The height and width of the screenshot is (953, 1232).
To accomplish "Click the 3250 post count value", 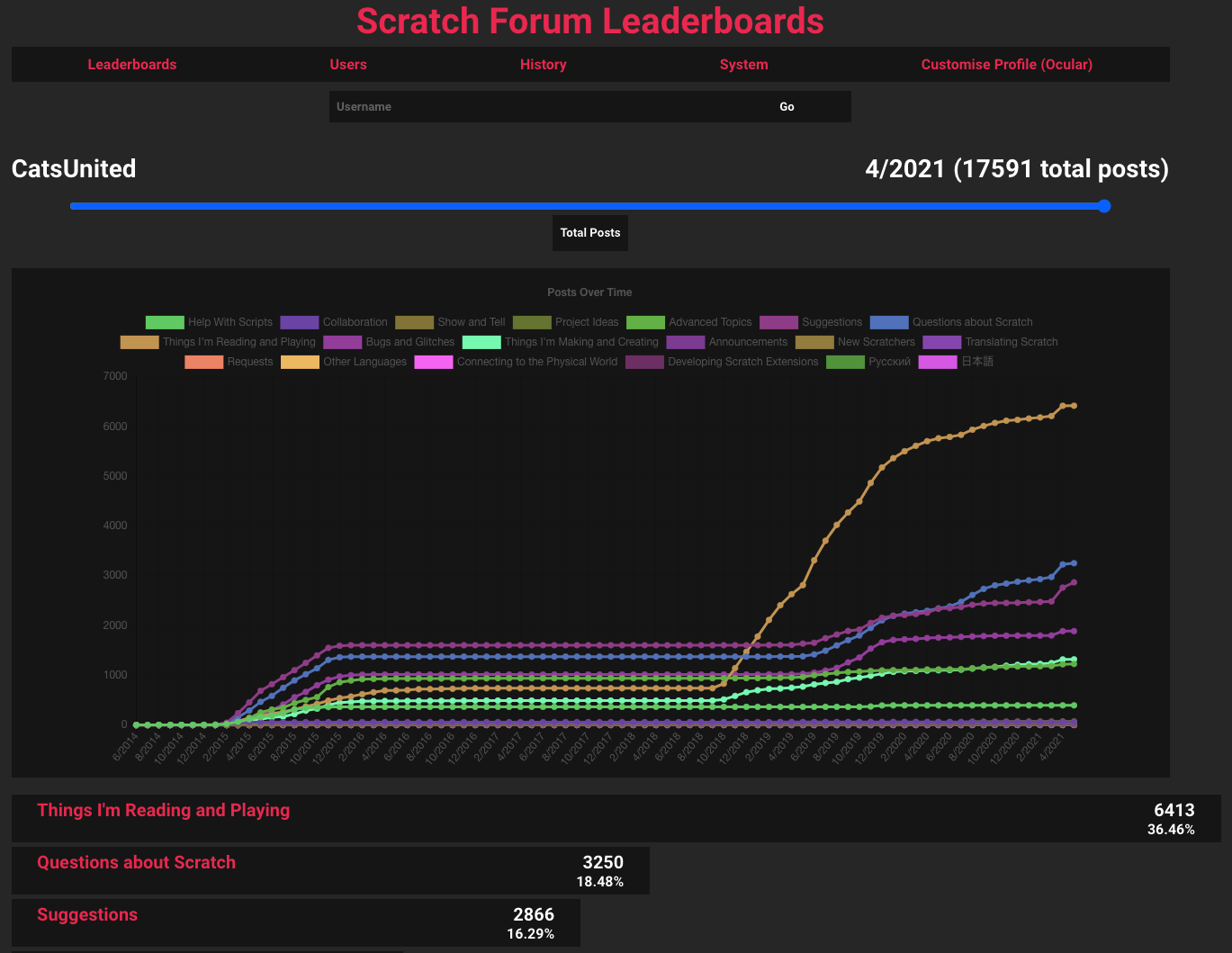I will point(603,862).
